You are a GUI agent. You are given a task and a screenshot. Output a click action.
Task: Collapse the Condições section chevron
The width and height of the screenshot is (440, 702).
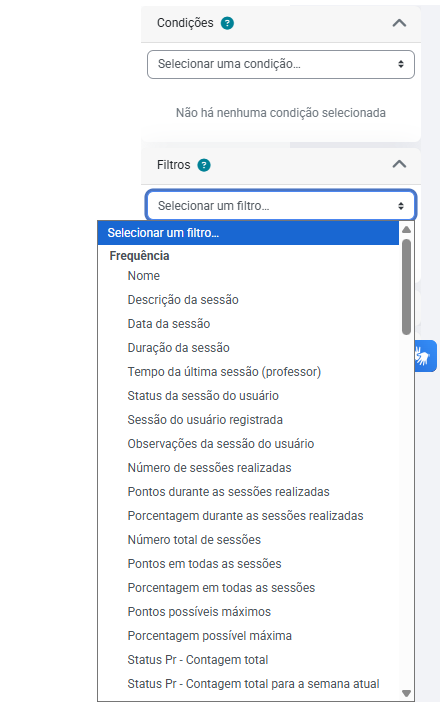pos(399,23)
